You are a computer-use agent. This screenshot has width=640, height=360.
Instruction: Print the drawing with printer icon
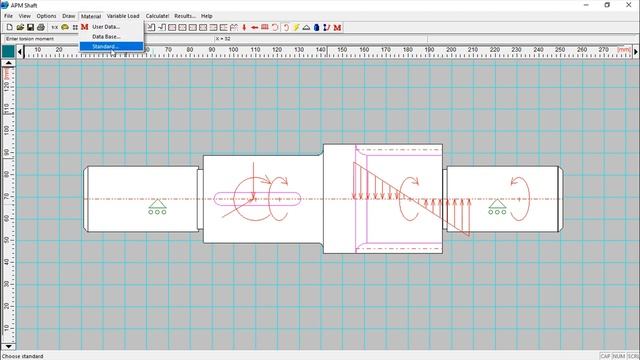click(41, 27)
